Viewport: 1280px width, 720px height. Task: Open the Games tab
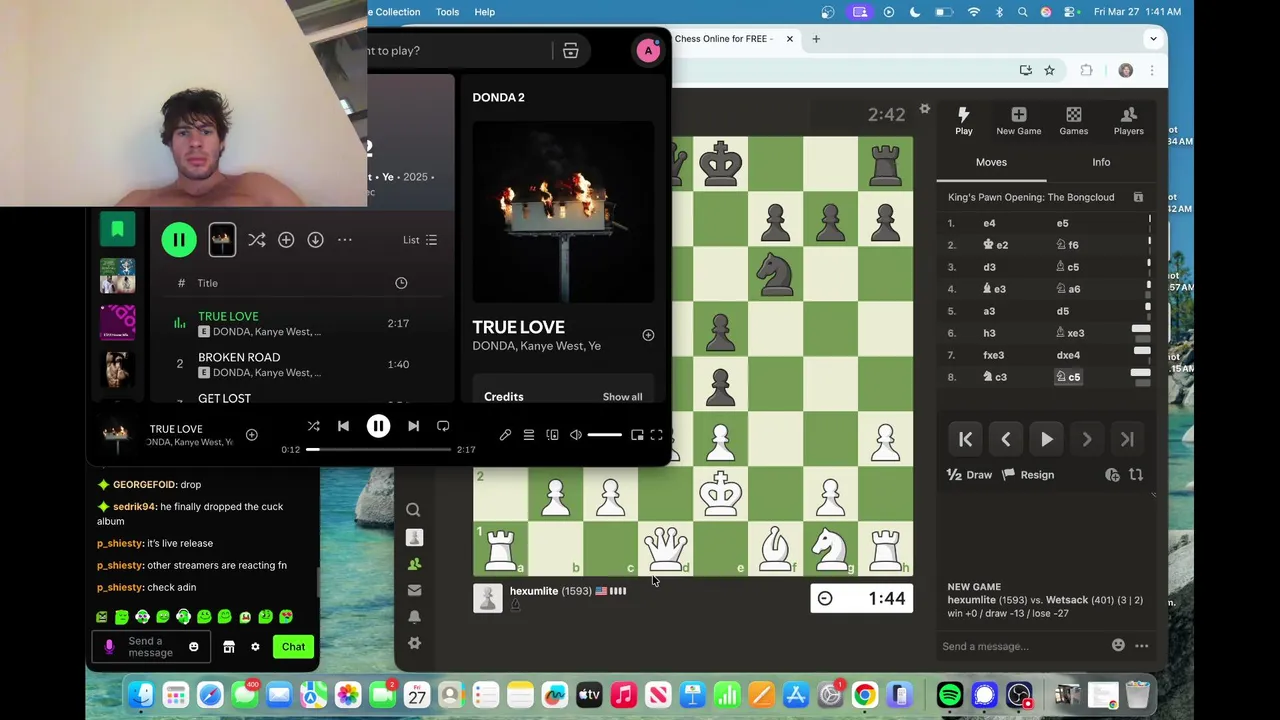(x=1073, y=121)
